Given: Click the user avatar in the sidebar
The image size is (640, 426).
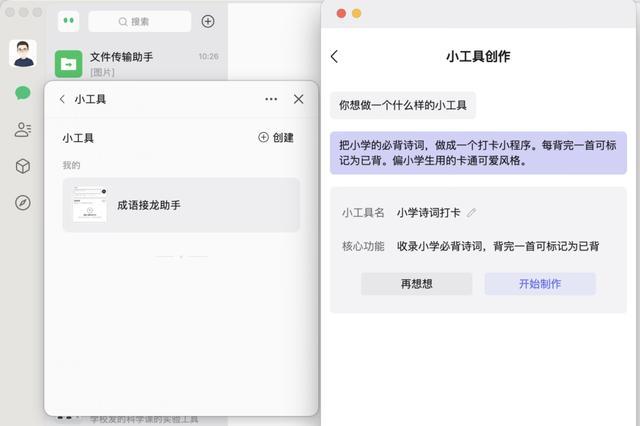Looking at the screenshot, I should tap(23, 53).
